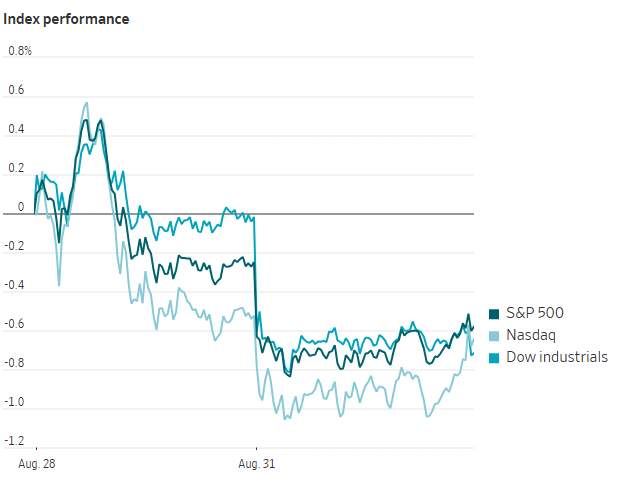Click the -0.4 y-axis label

click(x=14, y=285)
